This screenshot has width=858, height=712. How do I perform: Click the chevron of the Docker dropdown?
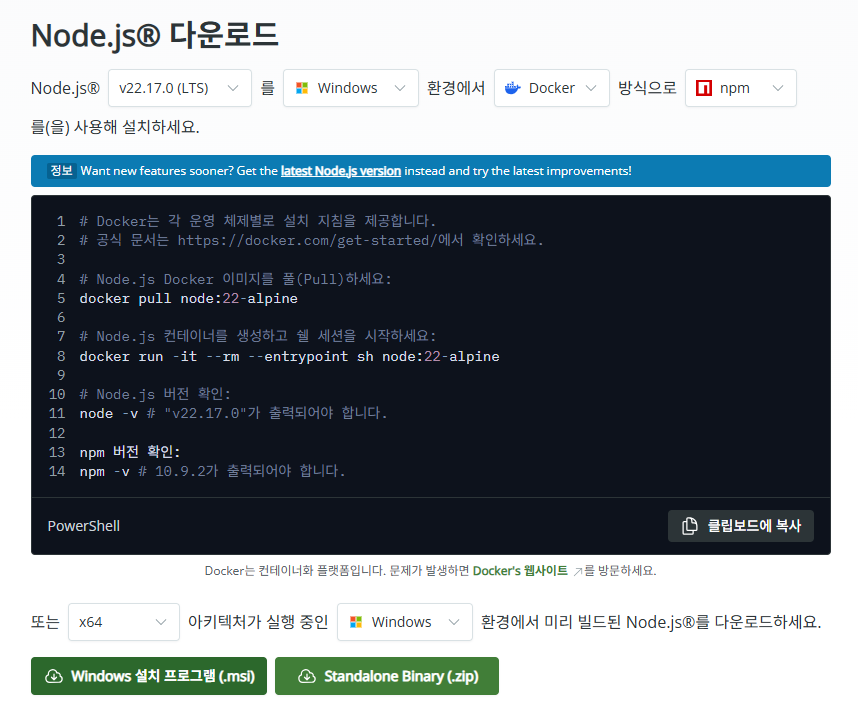(x=590, y=88)
